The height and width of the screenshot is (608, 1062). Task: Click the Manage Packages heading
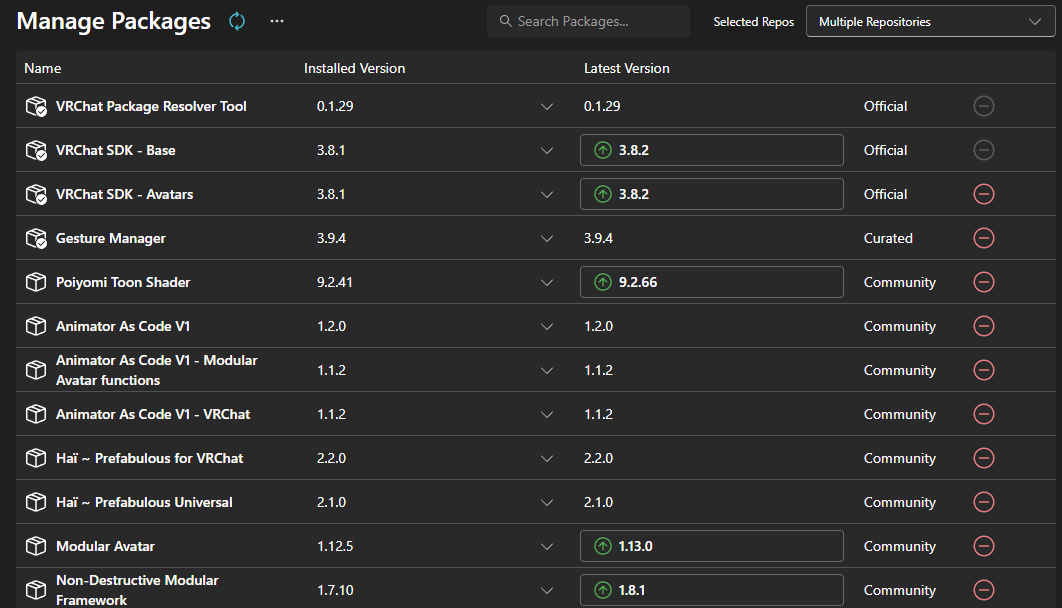(114, 22)
